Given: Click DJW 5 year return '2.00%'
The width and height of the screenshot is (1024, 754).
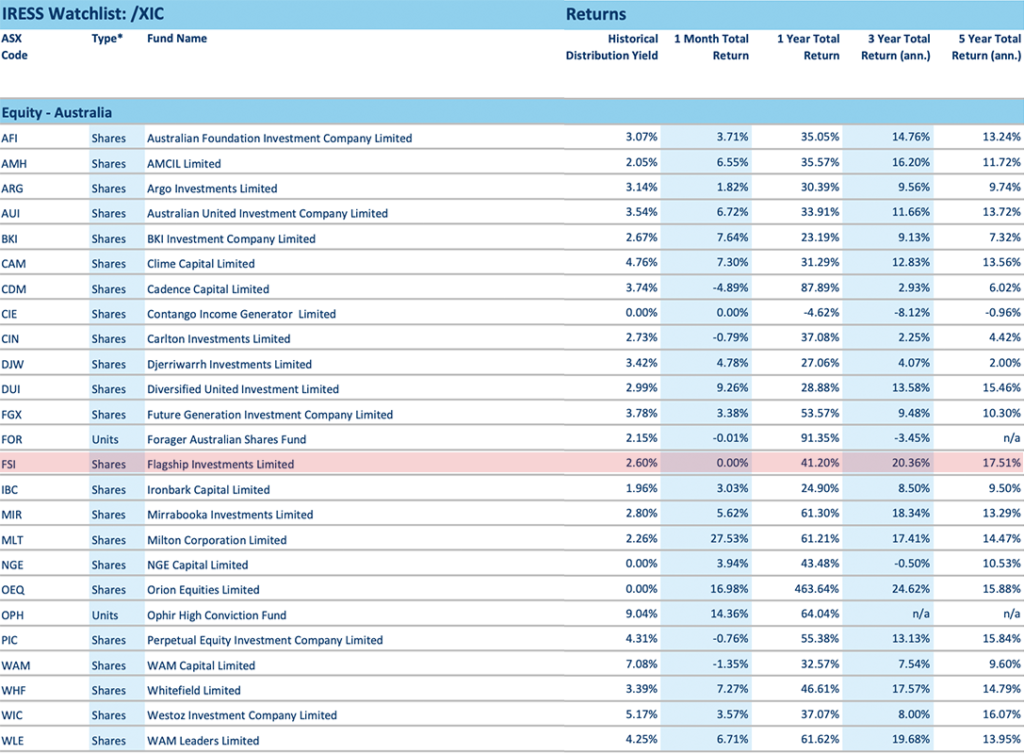Looking at the screenshot, I should tap(1005, 363).
